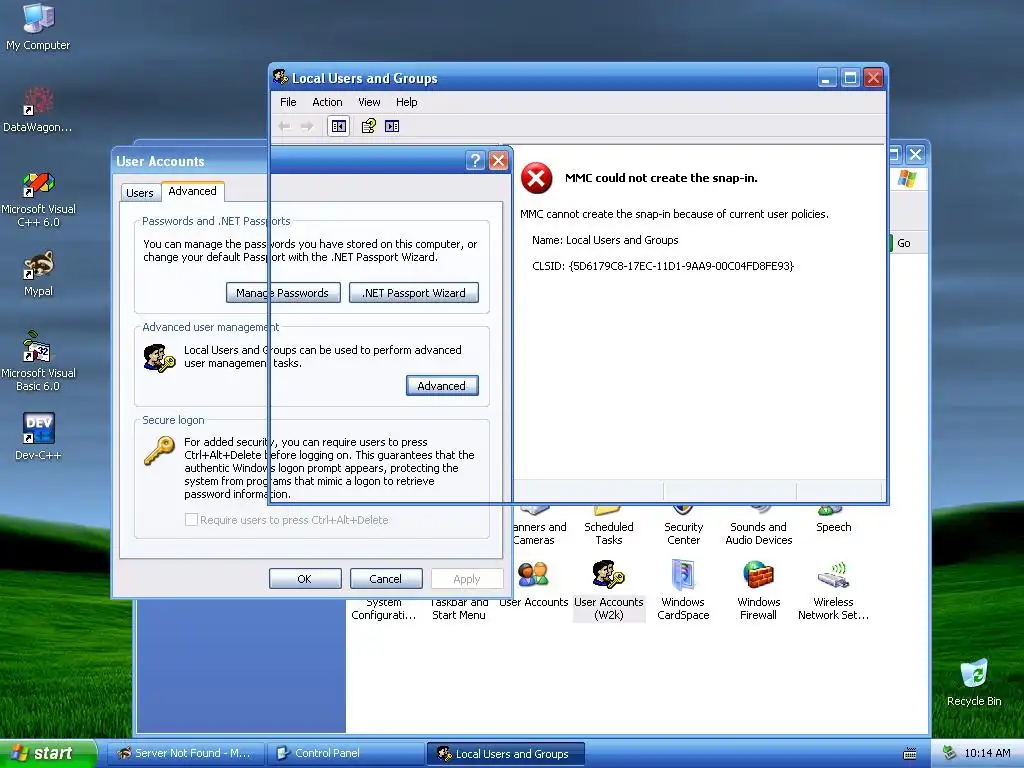Click the Advanced button for user management
The height and width of the screenshot is (768, 1024).
[x=442, y=385]
